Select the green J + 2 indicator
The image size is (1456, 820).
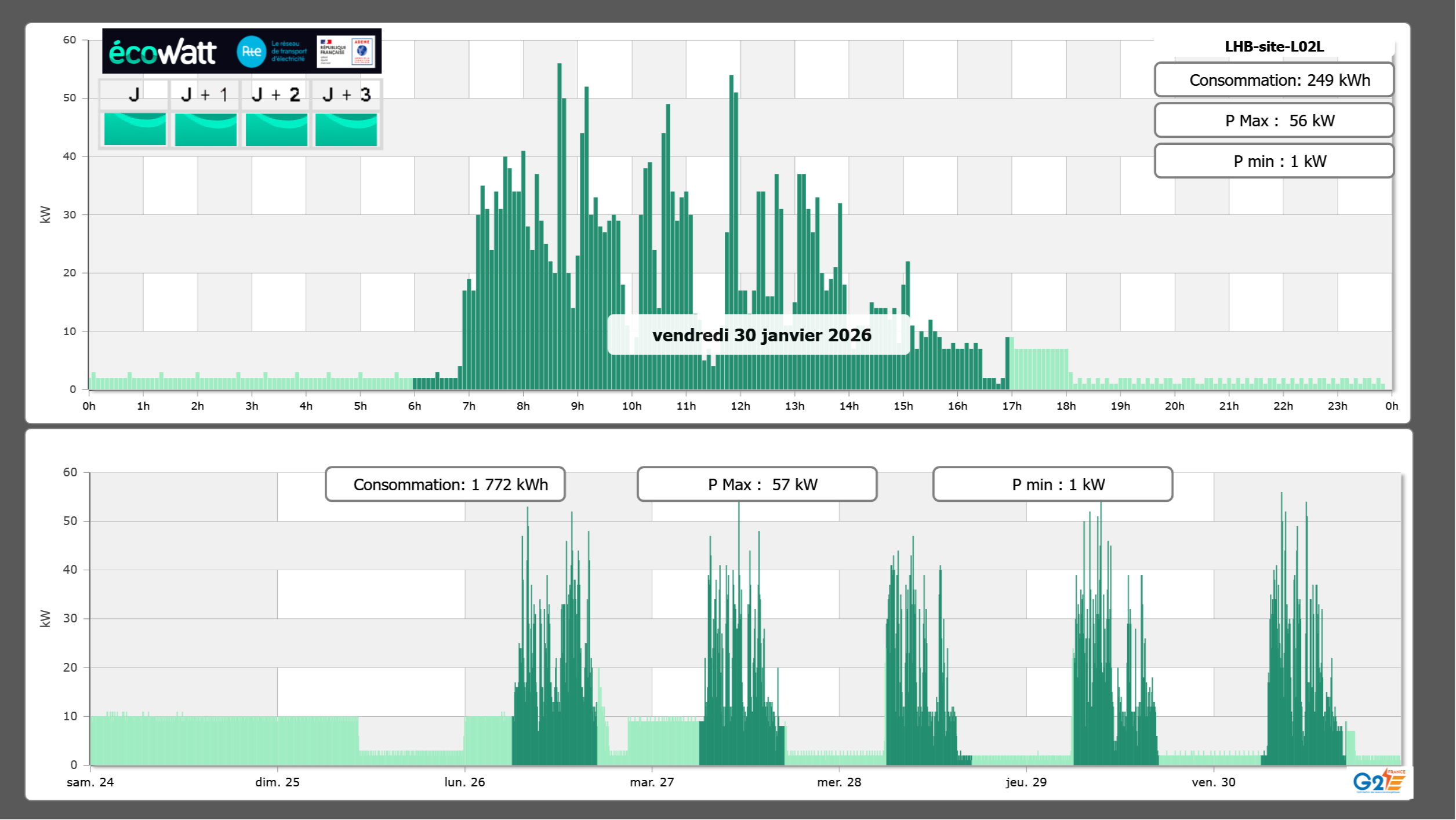tap(276, 129)
